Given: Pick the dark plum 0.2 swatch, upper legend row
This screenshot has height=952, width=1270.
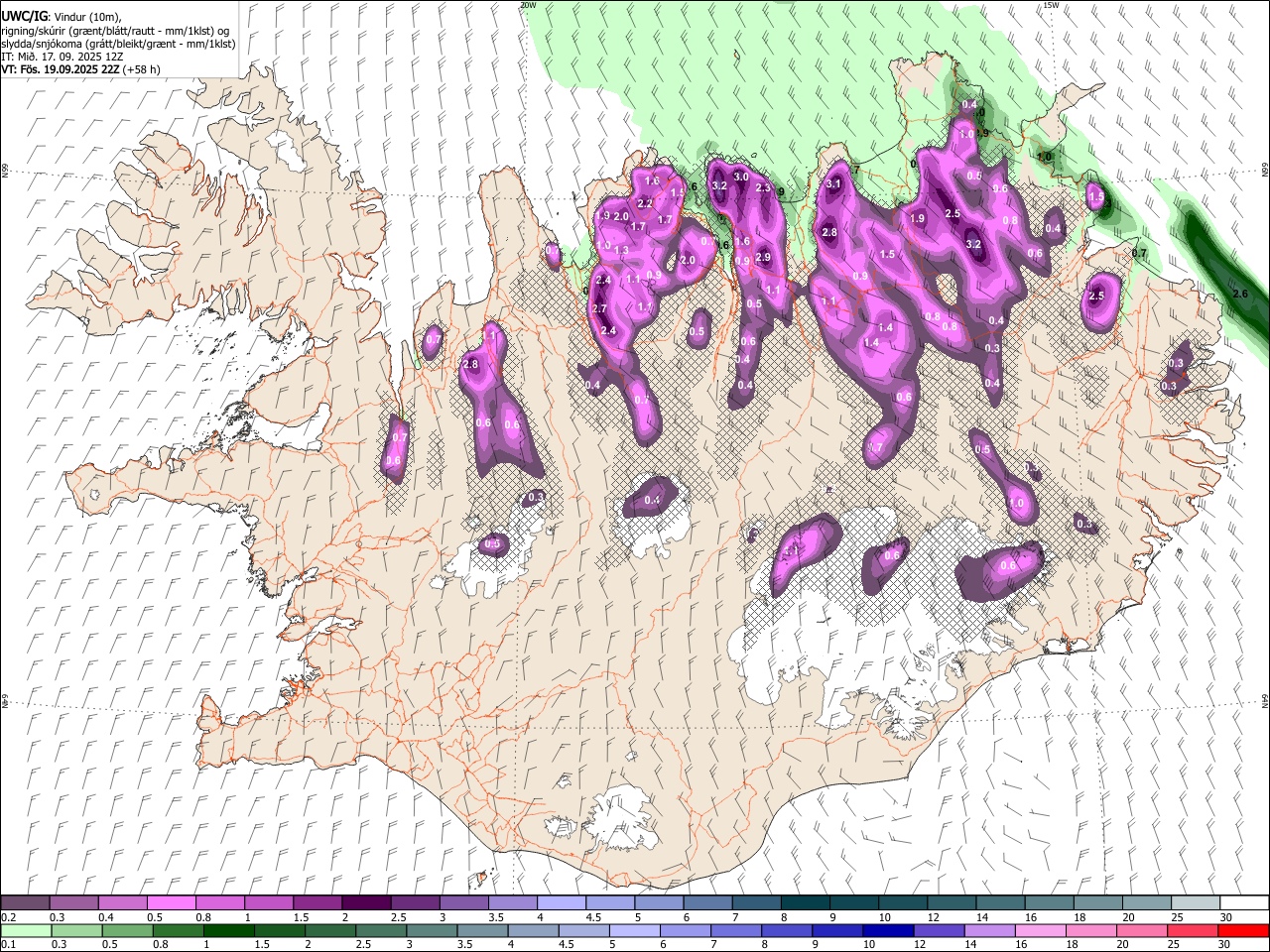Looking at the screenshot, I should click(x=25, y=903).
